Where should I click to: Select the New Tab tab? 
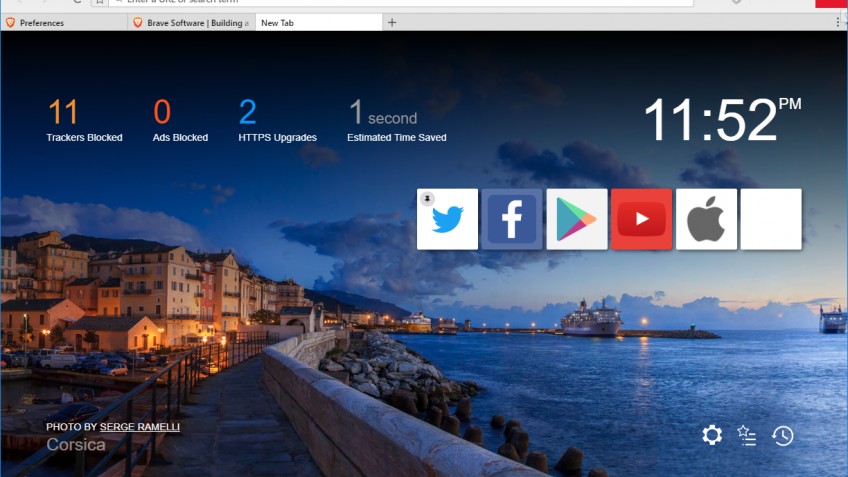point(319,23)
